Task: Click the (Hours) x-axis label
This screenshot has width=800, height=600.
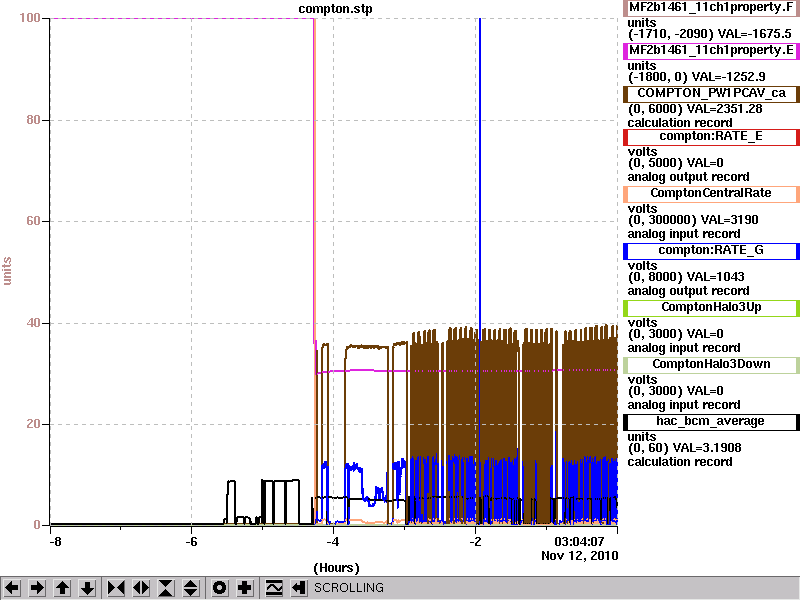Action: pos(336,568)
